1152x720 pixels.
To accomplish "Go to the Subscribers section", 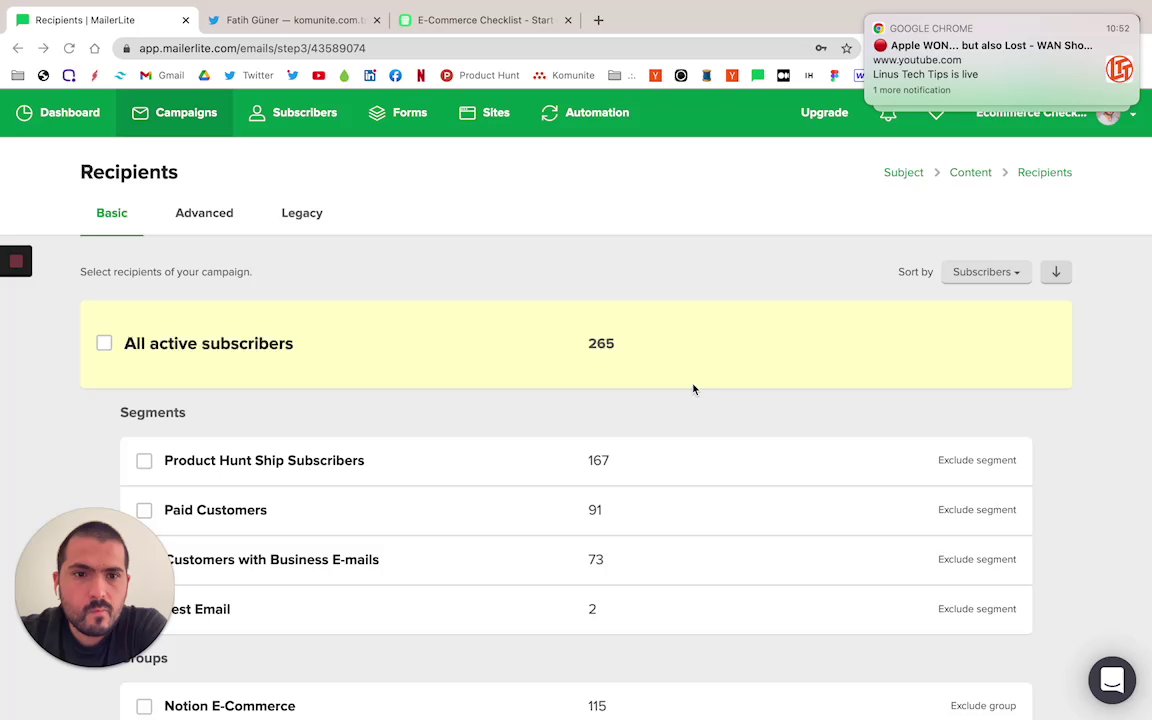I will (x=293, y=113).
